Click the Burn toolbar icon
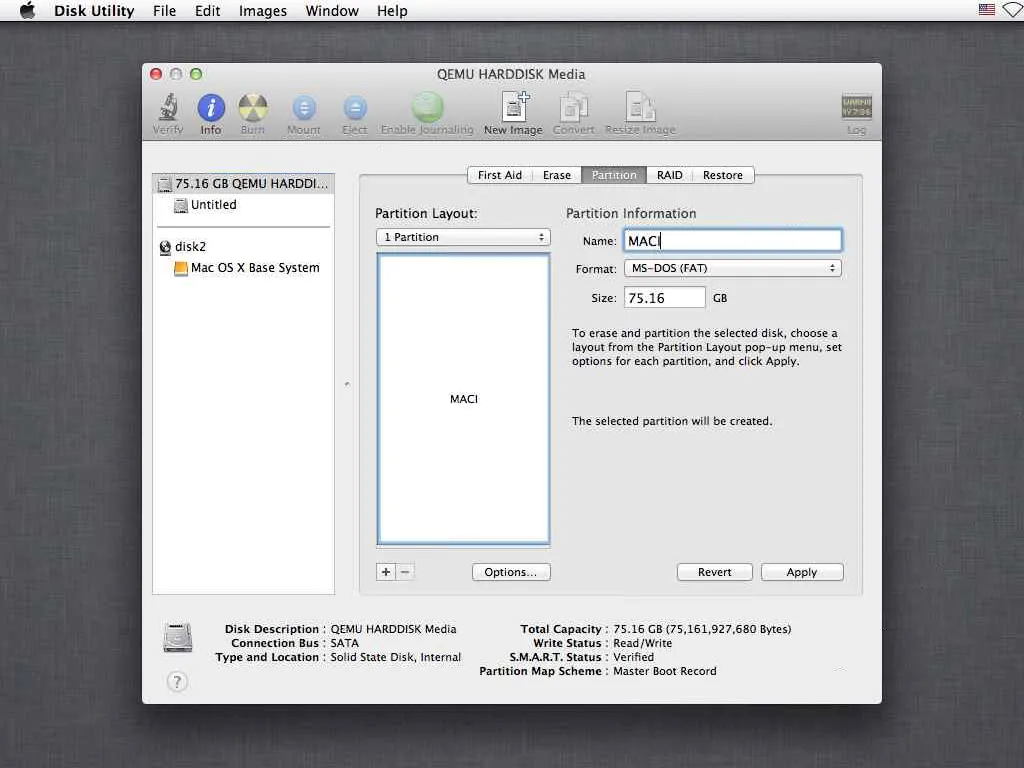Viewport: 1024px width, 768px height. click(x=253, y=114)
